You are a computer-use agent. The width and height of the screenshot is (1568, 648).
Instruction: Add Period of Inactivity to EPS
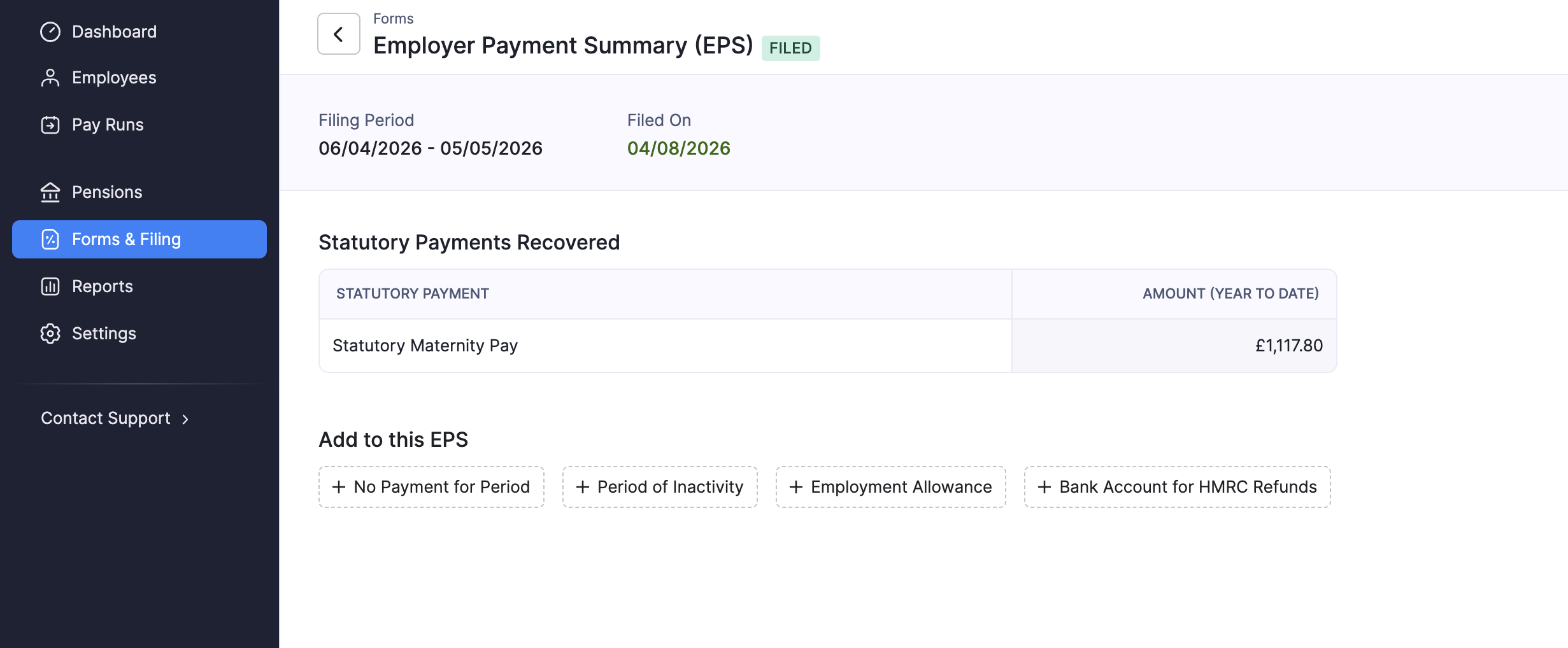[x=660, y=487]
